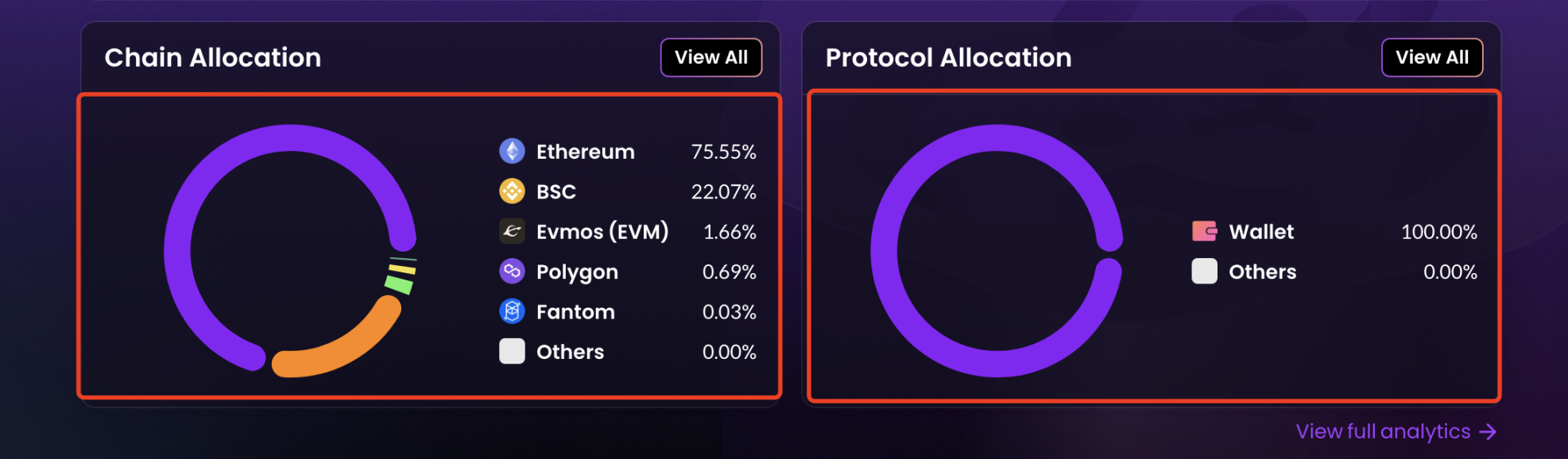Click the Wallet 100.00% percentage value

pos(1438,232)
